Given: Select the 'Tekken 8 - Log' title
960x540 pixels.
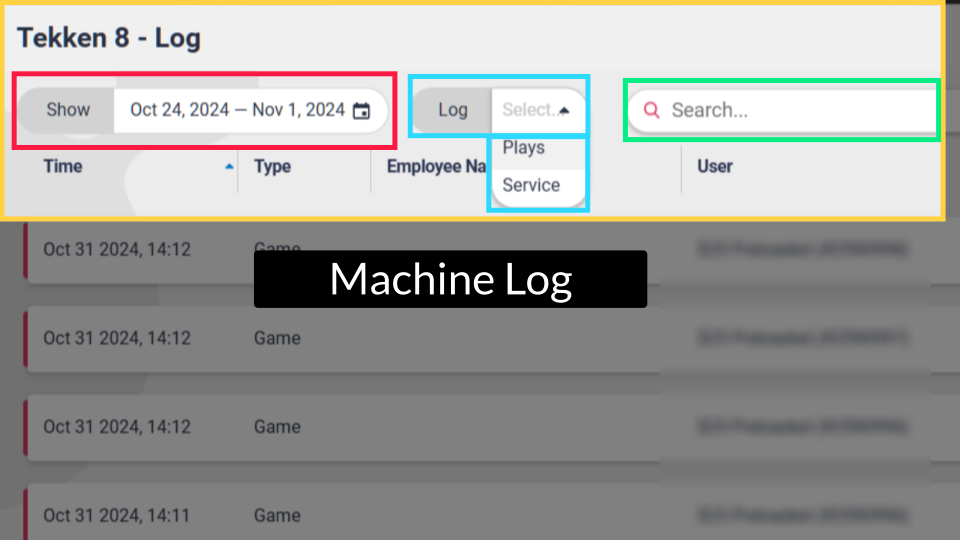Looking at the screenshot, I should (109, 38).
